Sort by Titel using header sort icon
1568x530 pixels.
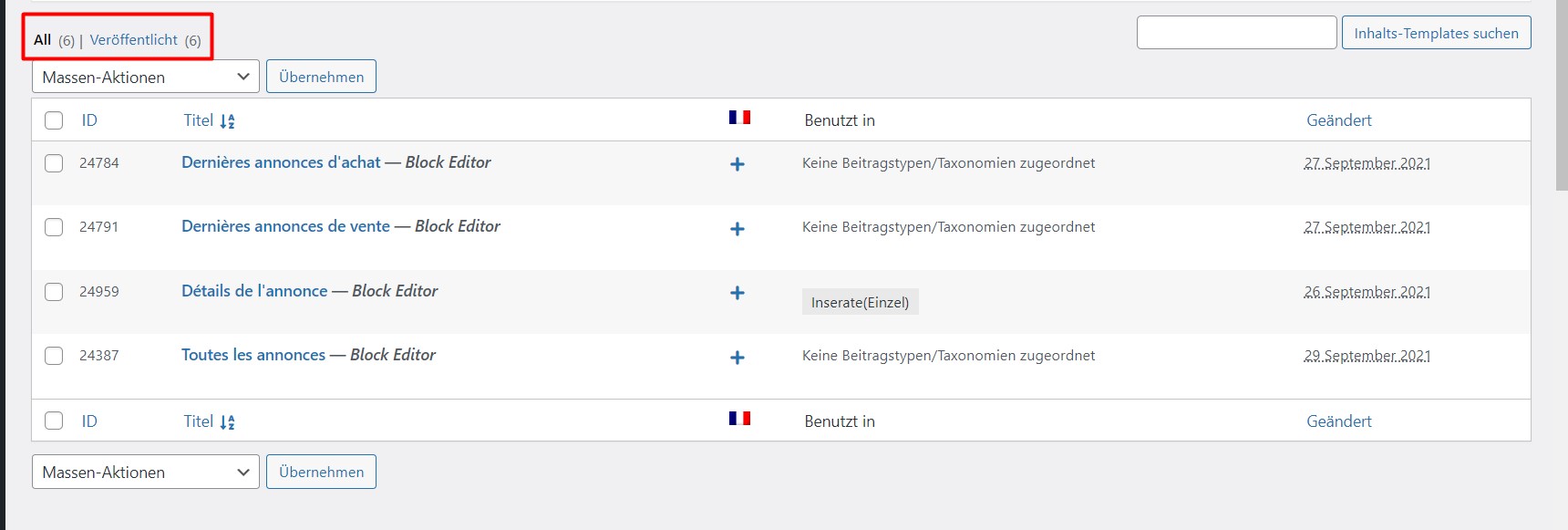(227, 121)
